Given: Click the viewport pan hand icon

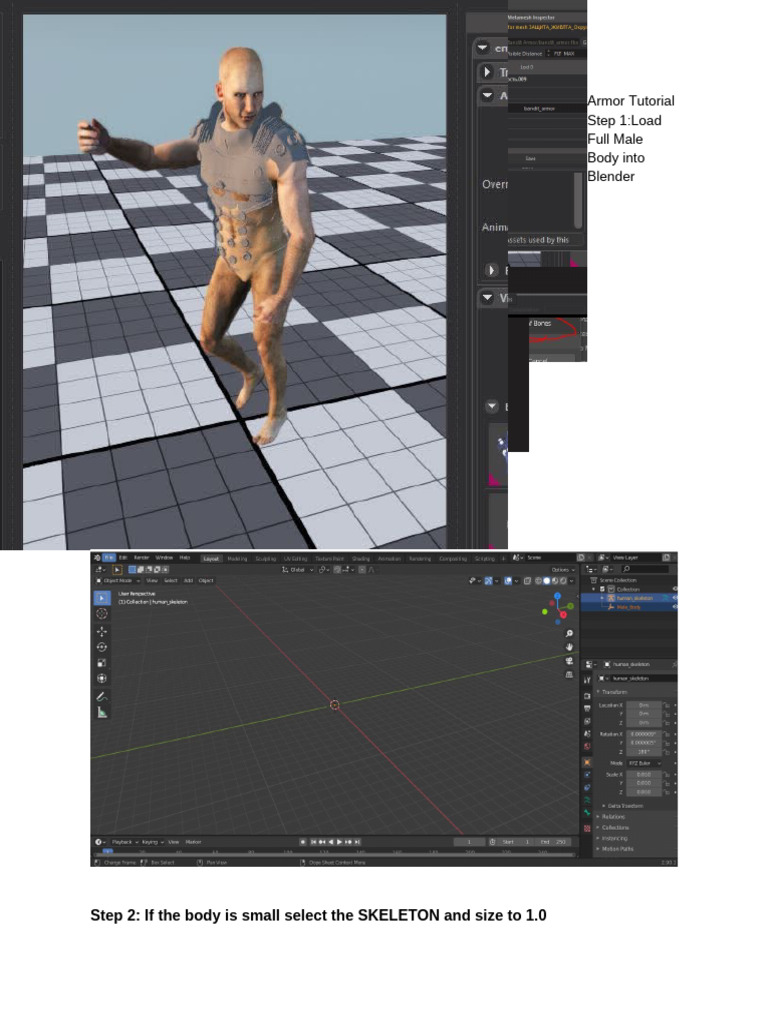Looking at the screenshot, I should coord(569,647).
